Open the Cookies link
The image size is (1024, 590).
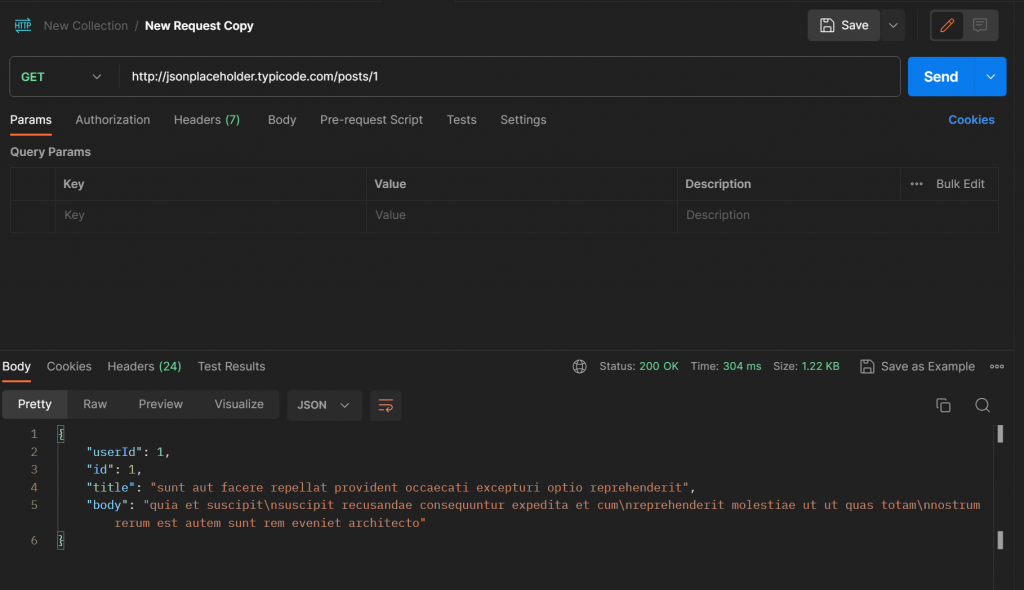[x=971, y=120]
